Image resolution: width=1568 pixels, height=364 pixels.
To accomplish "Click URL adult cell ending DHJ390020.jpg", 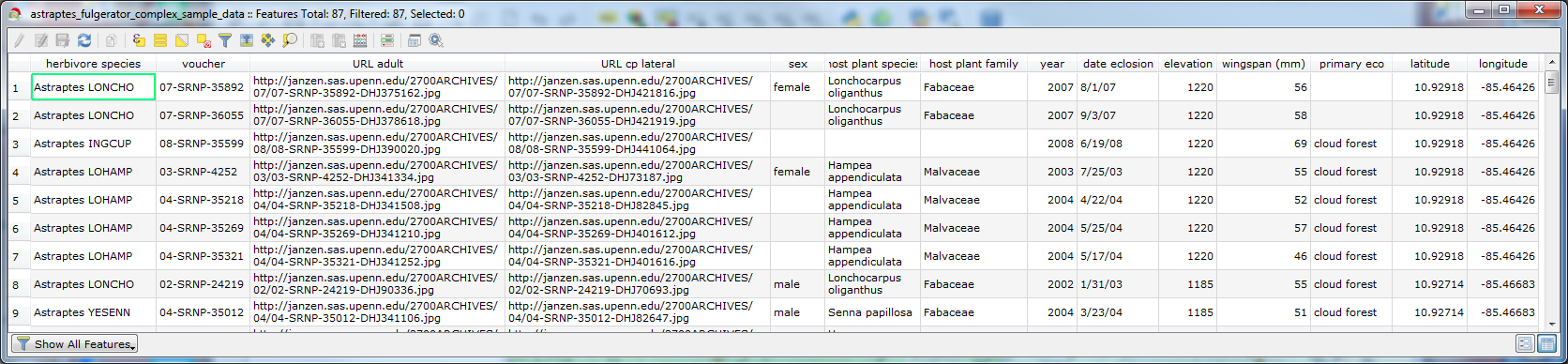I will click(378, 144).
